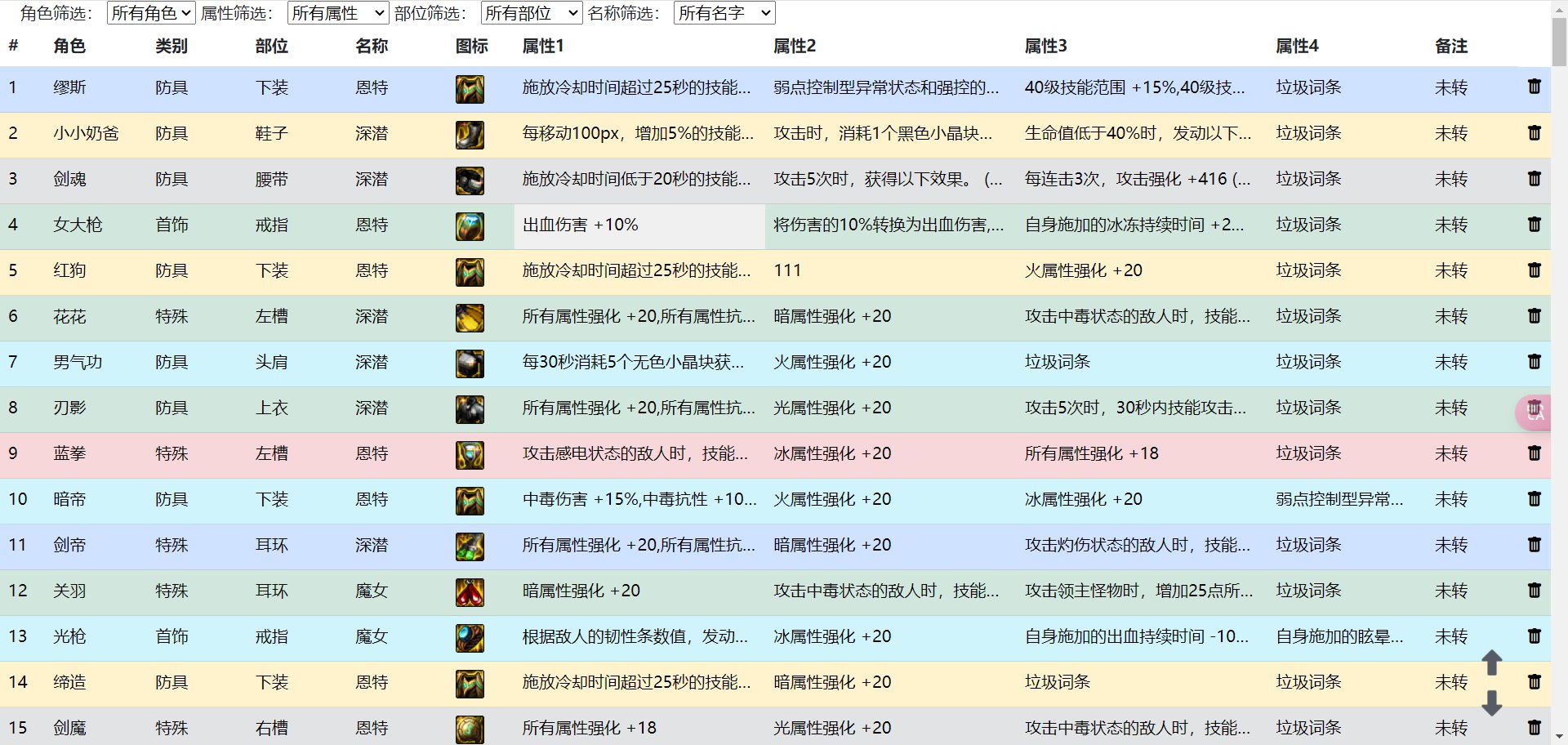
Task: Remove row 9 蓝拳 using trash icon
Action: (x=1534, y=453)
